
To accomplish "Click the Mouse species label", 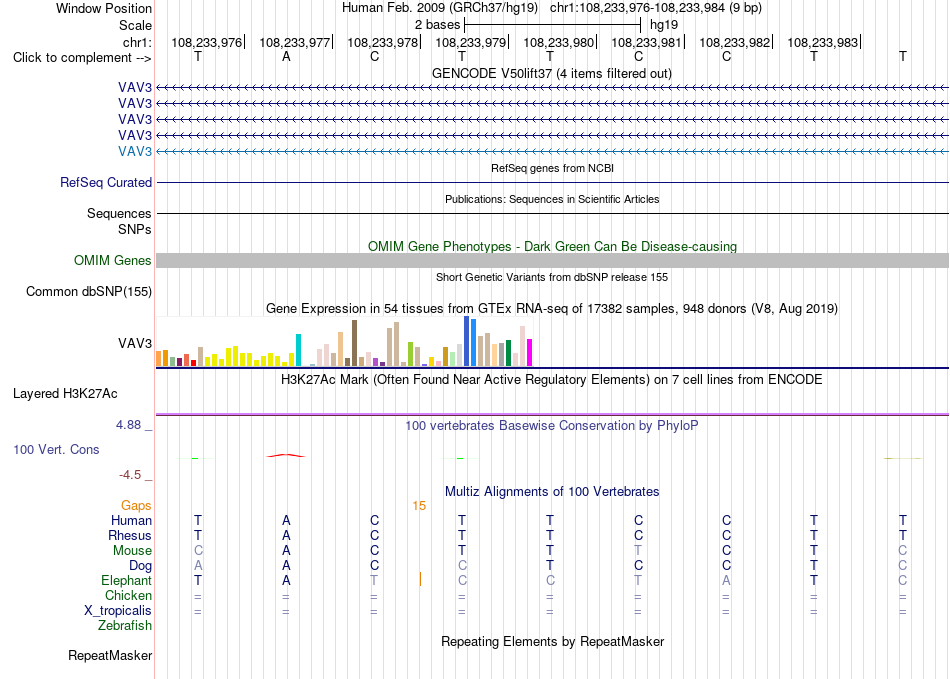I will [x=132, y=551].
